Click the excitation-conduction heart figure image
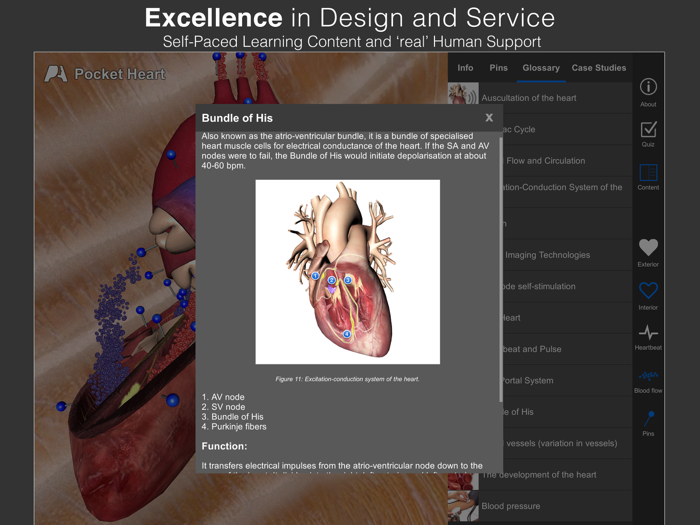700x525 pixels. 347,272
